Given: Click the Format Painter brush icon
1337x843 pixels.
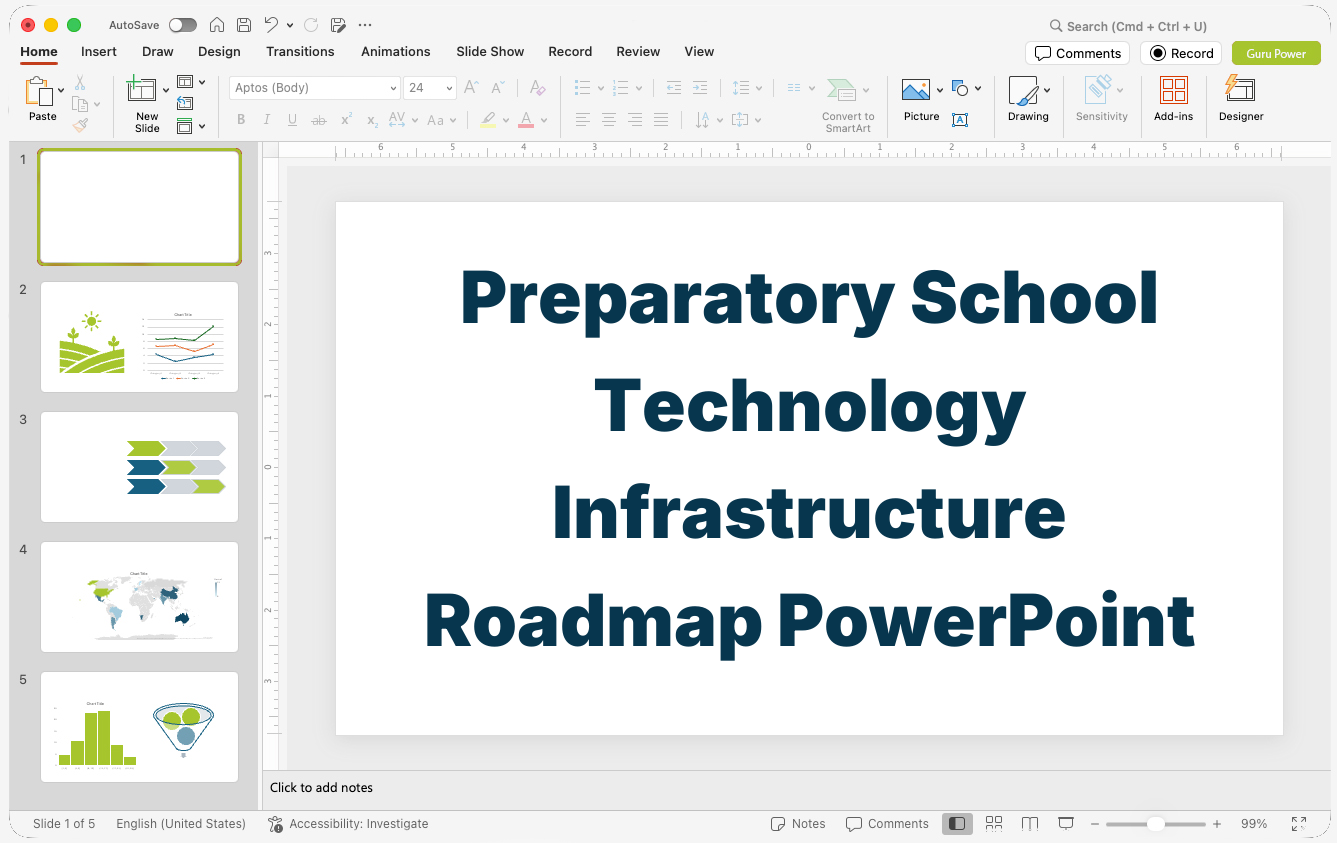Looking at the screenshot, I should 80,125.
